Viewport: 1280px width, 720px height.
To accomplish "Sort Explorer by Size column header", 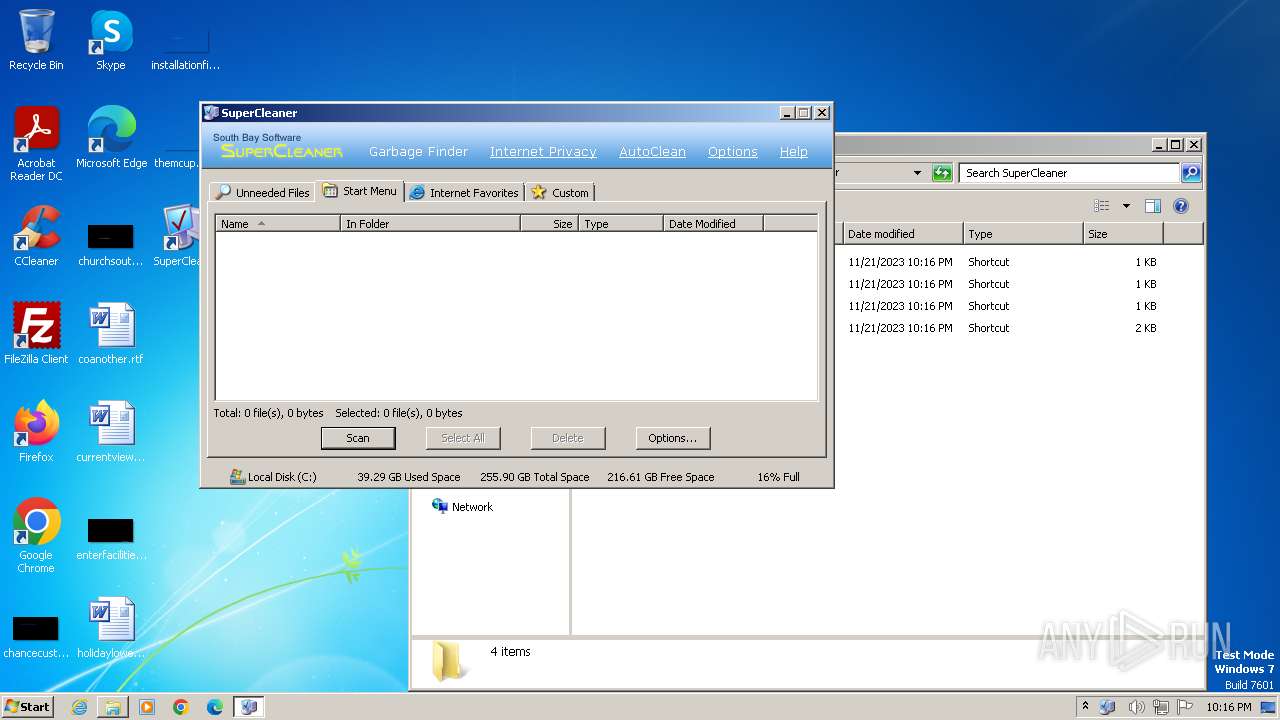I will (1123, 234).
